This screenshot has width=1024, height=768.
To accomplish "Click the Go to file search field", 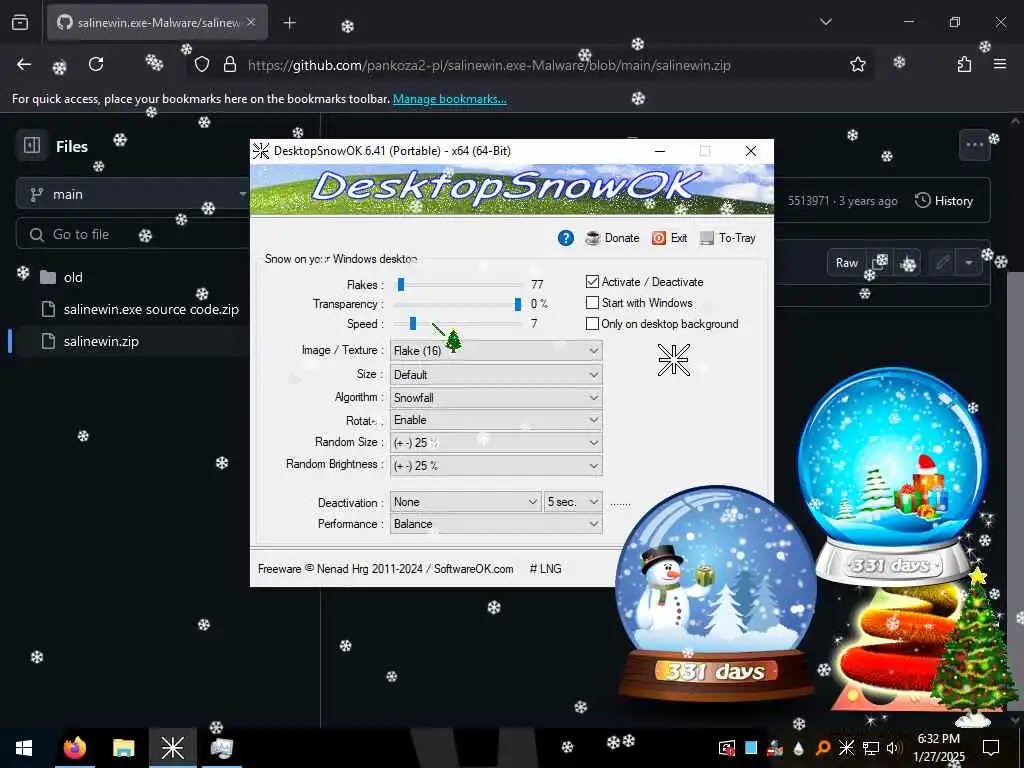I will pos(134,234).
